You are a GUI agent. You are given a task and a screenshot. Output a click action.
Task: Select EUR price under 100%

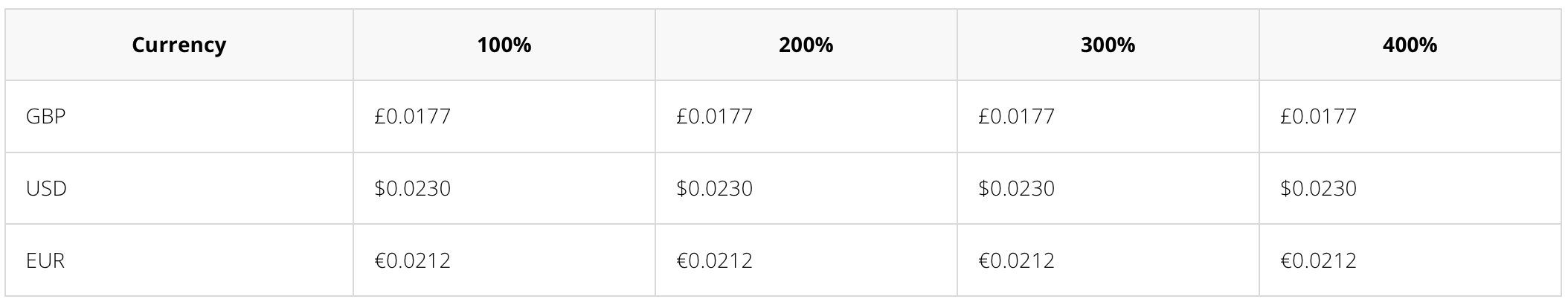coord(413,261)
